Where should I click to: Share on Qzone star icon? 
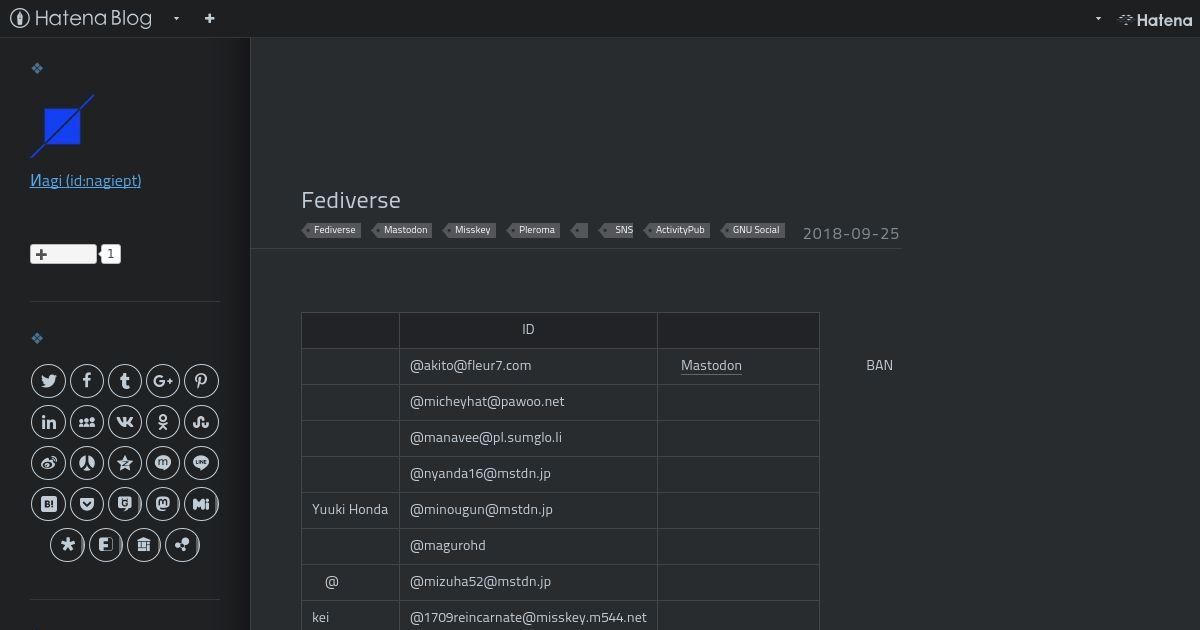pyautogui.click(x=125, y=463)
